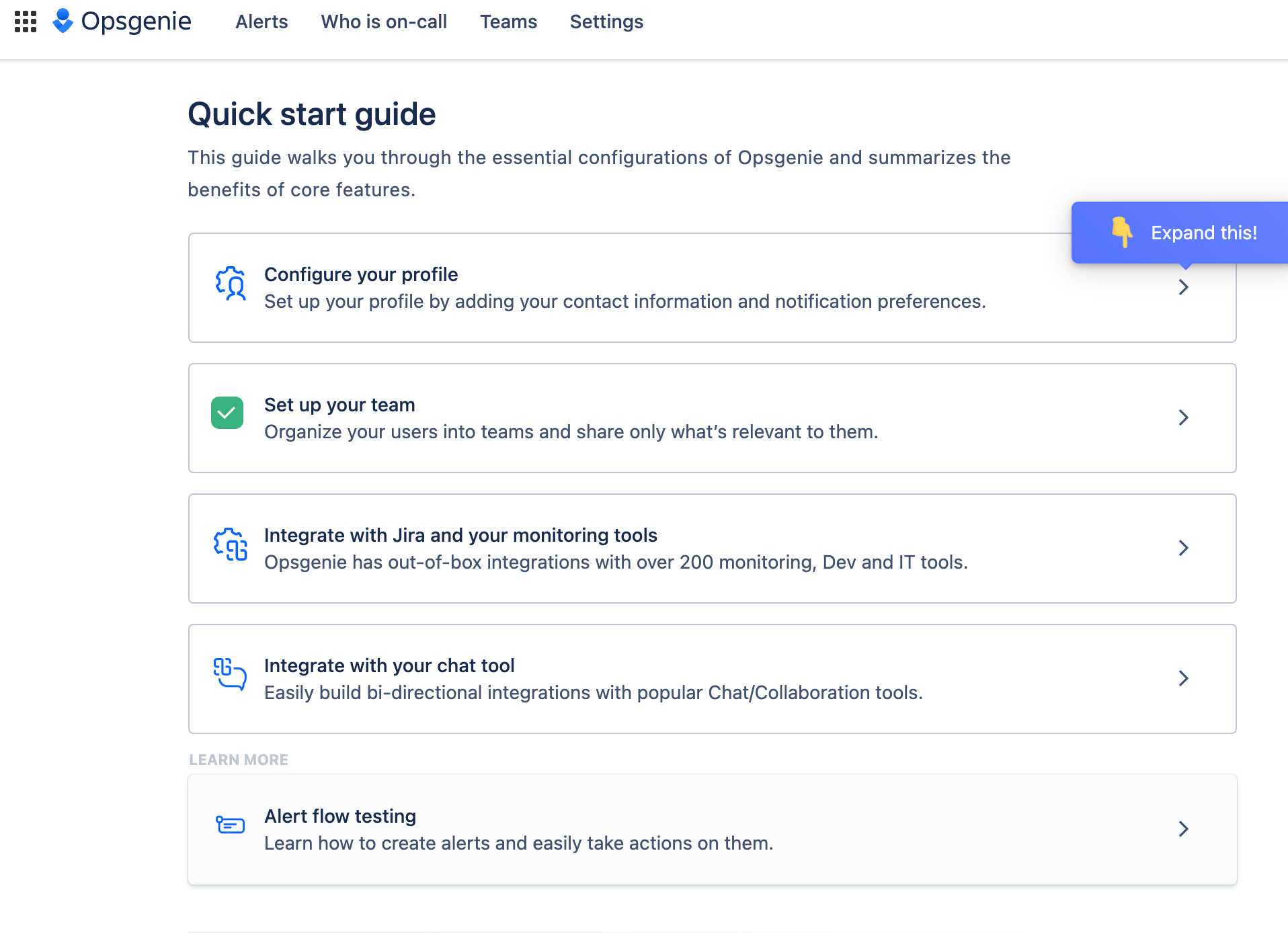Click the pushpin icon in the tooltip
The width and height of the screenshot is (1288, 933).
pyautogui.click(x=1121, y=232)
